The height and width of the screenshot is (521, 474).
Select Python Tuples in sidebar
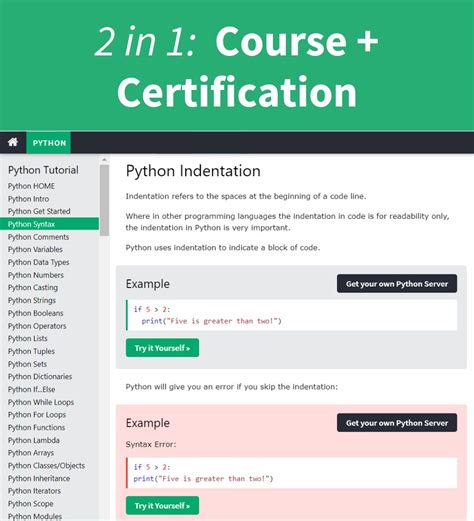(31, 351)
